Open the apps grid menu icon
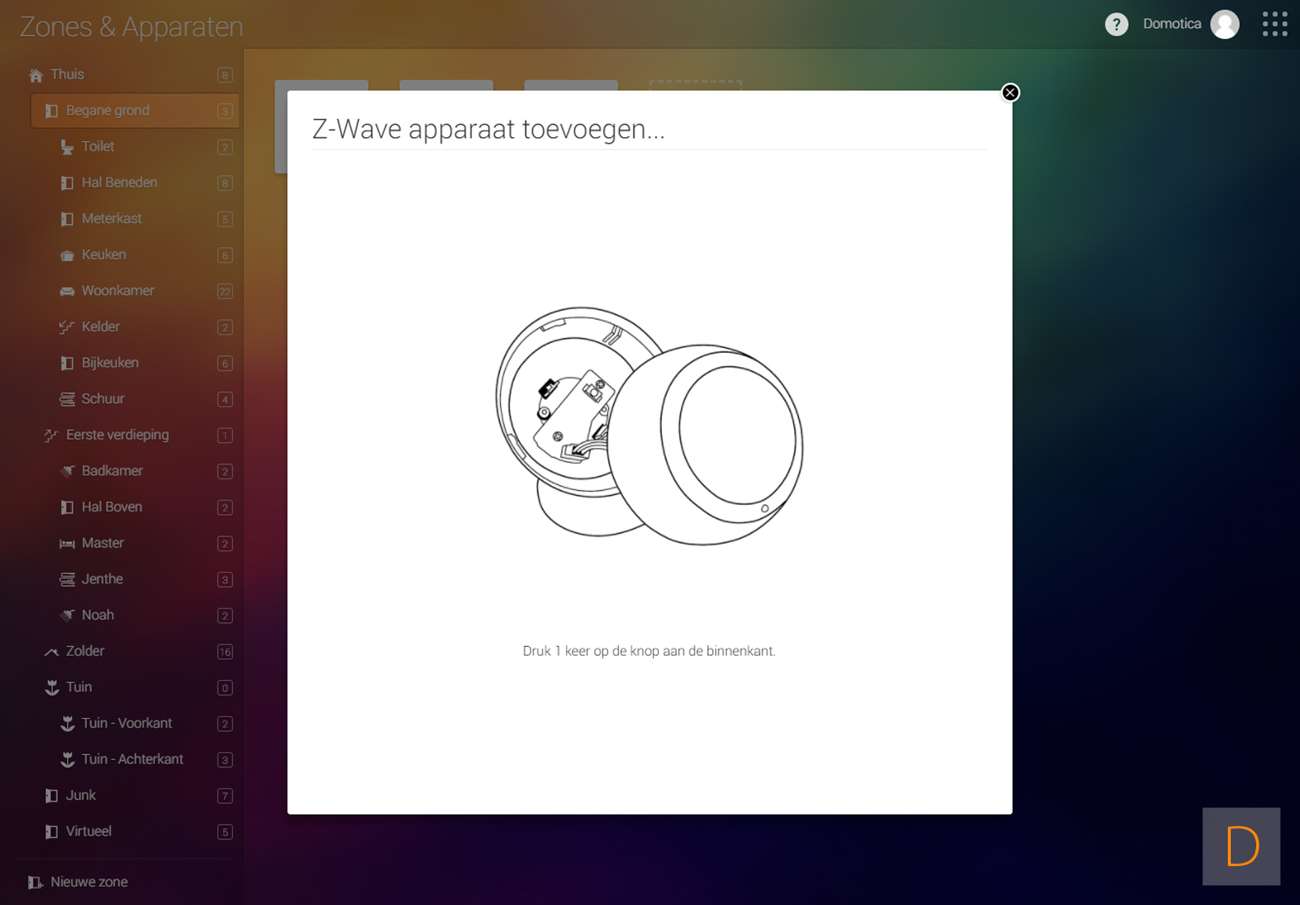Image resolution: width=1300 pixels, height=905 pixels. [x=1275, y=24]
